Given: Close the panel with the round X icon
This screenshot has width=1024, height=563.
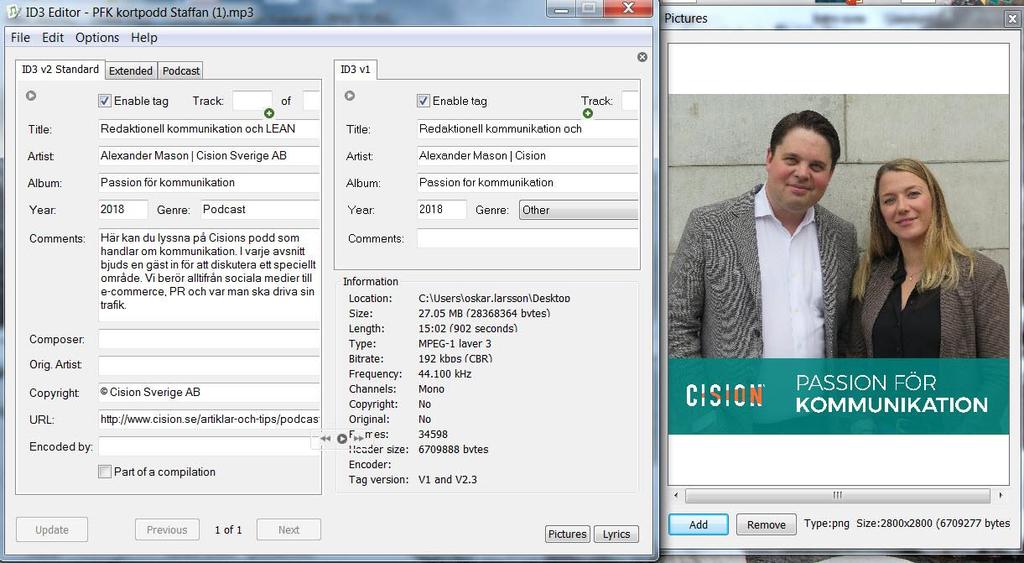Looking at the screenshot, I should 642,57.
